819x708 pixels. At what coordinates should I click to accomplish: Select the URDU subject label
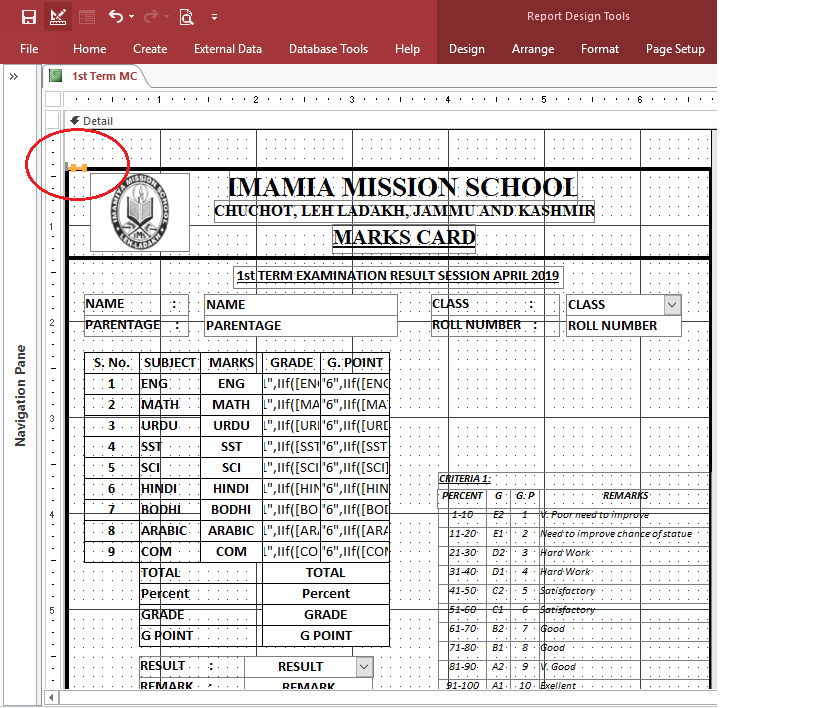pos(169,426)
